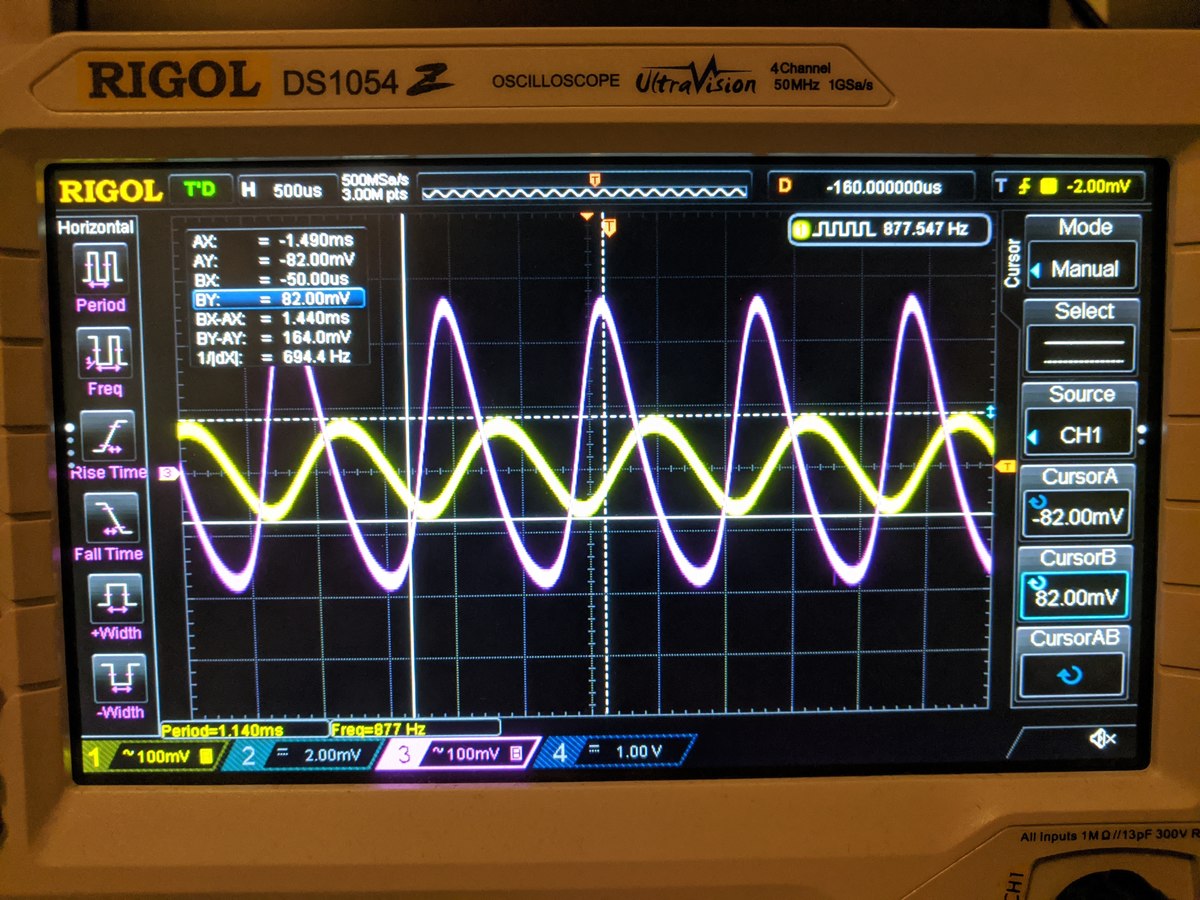Viewport: 1200px width, 900px height.
Task: Click the Horizontal menu header
Action: (x=96, y=228)
